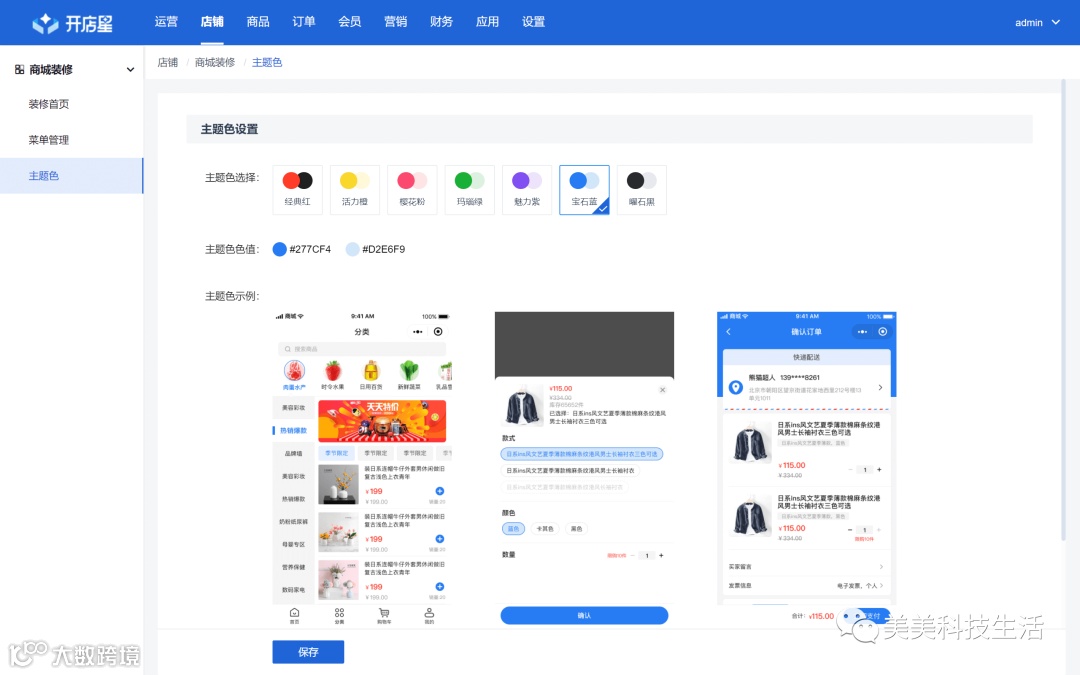Open 装修首页 in the sidebar
The height and width of the screenshot is (675, 1080).
tap(49, 104)
